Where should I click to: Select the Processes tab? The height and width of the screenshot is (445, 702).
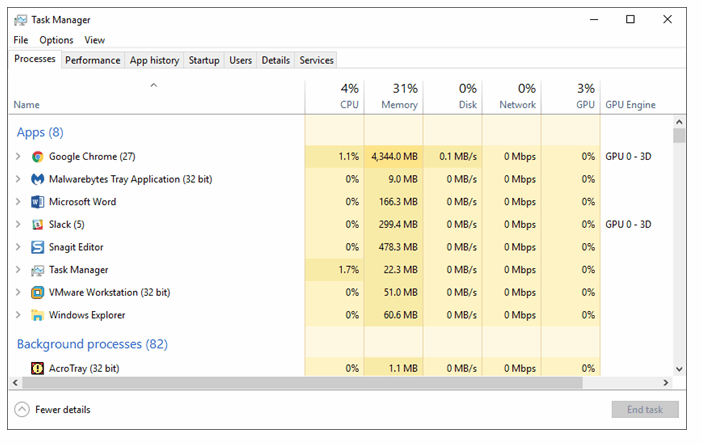pos(35,59)
